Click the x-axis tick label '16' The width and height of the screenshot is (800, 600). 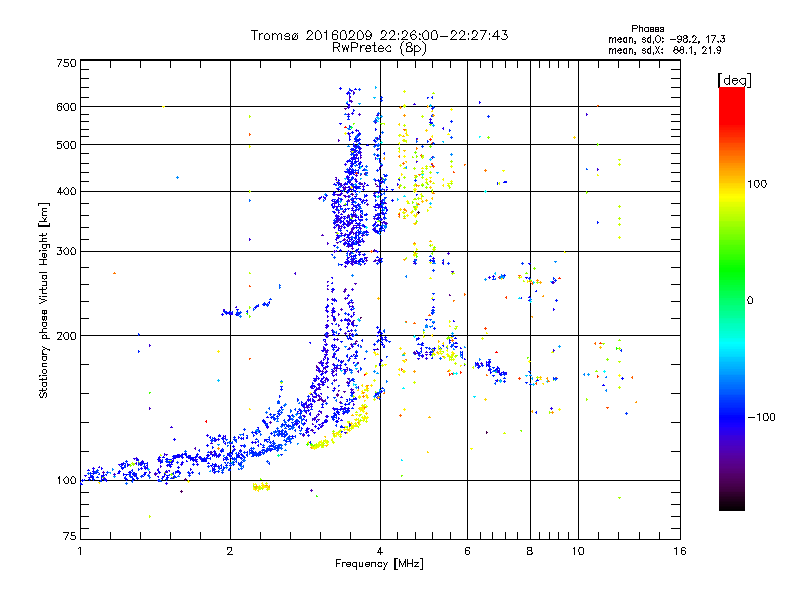point(680,551)
